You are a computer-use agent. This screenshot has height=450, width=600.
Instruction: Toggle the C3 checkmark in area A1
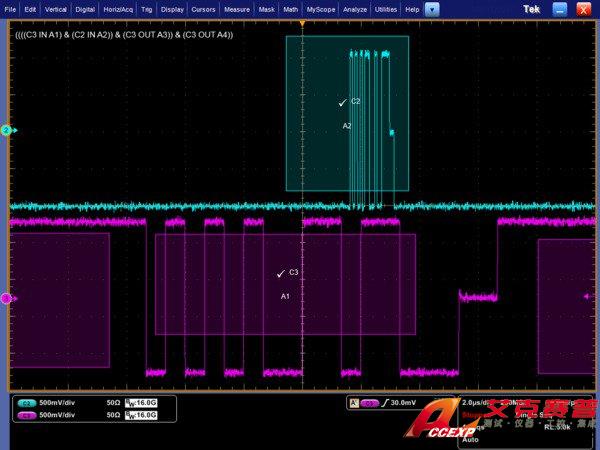(x=280, y=273)
